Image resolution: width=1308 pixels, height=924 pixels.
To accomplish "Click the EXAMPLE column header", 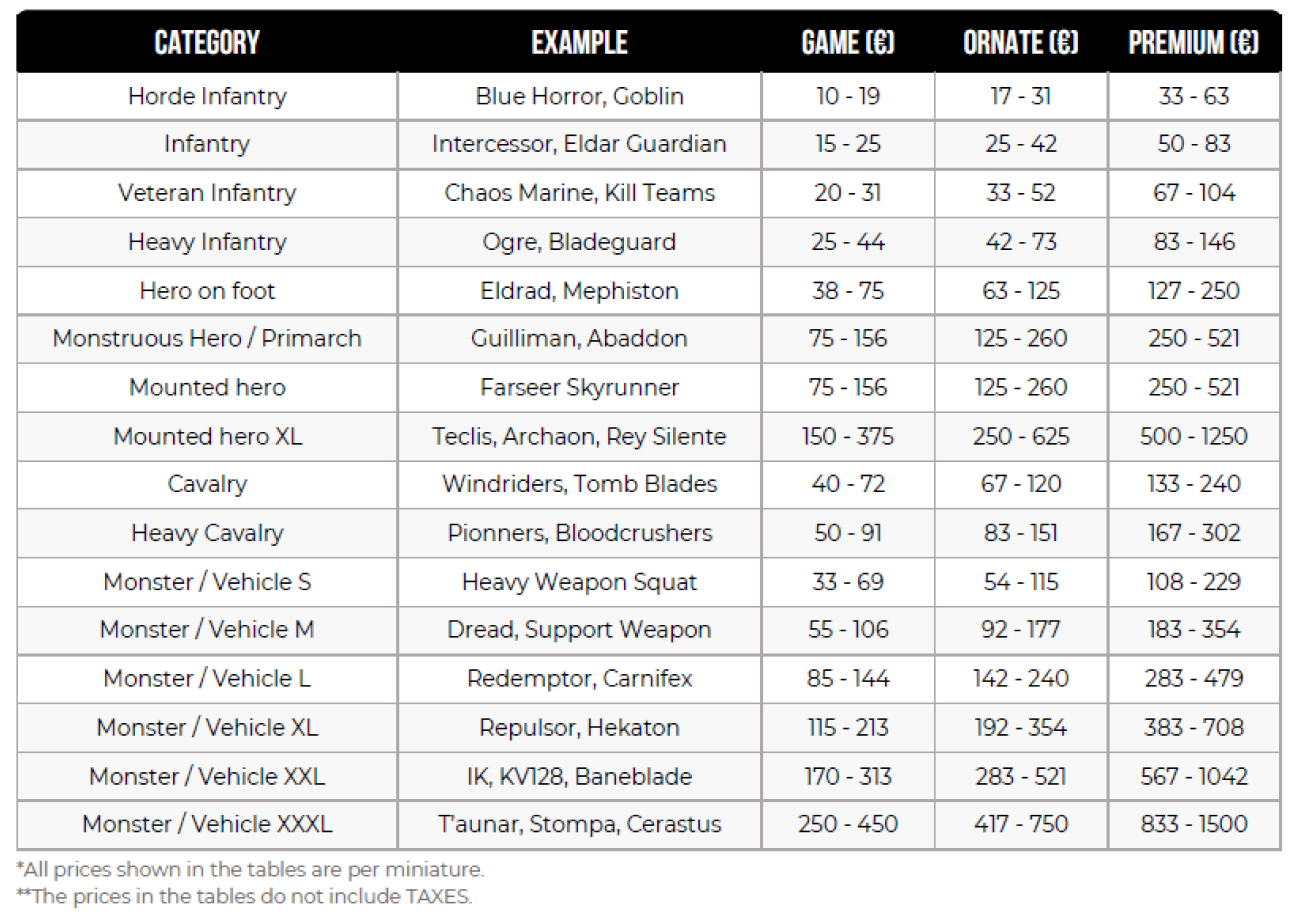I will 579,43.
